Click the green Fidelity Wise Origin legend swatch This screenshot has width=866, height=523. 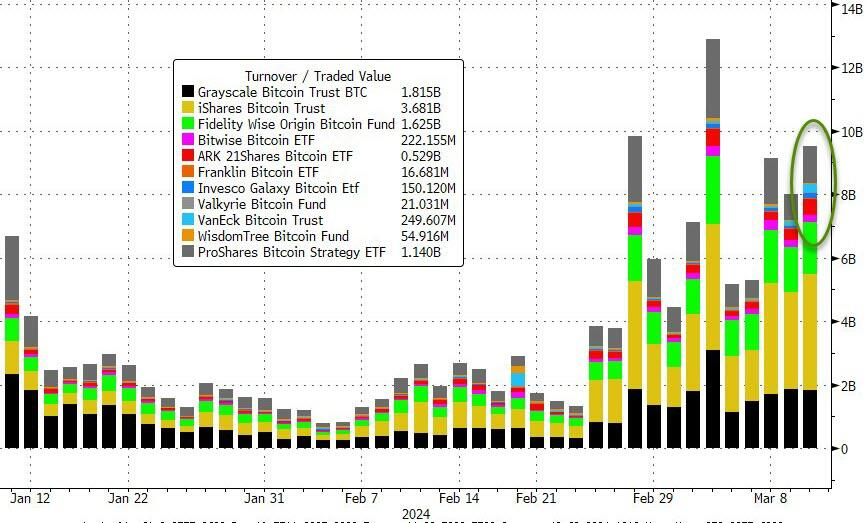(188, 124)
